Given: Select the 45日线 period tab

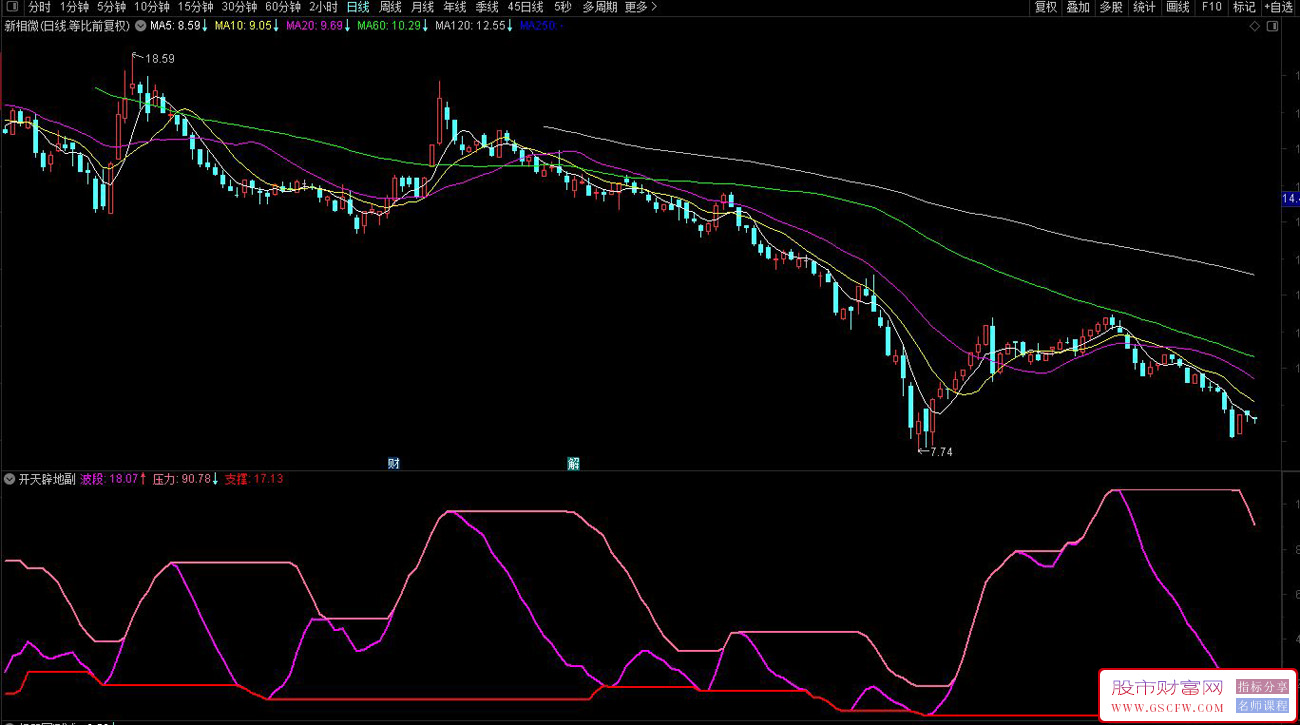Looking at the screenshot, I should tap(525, 7).
